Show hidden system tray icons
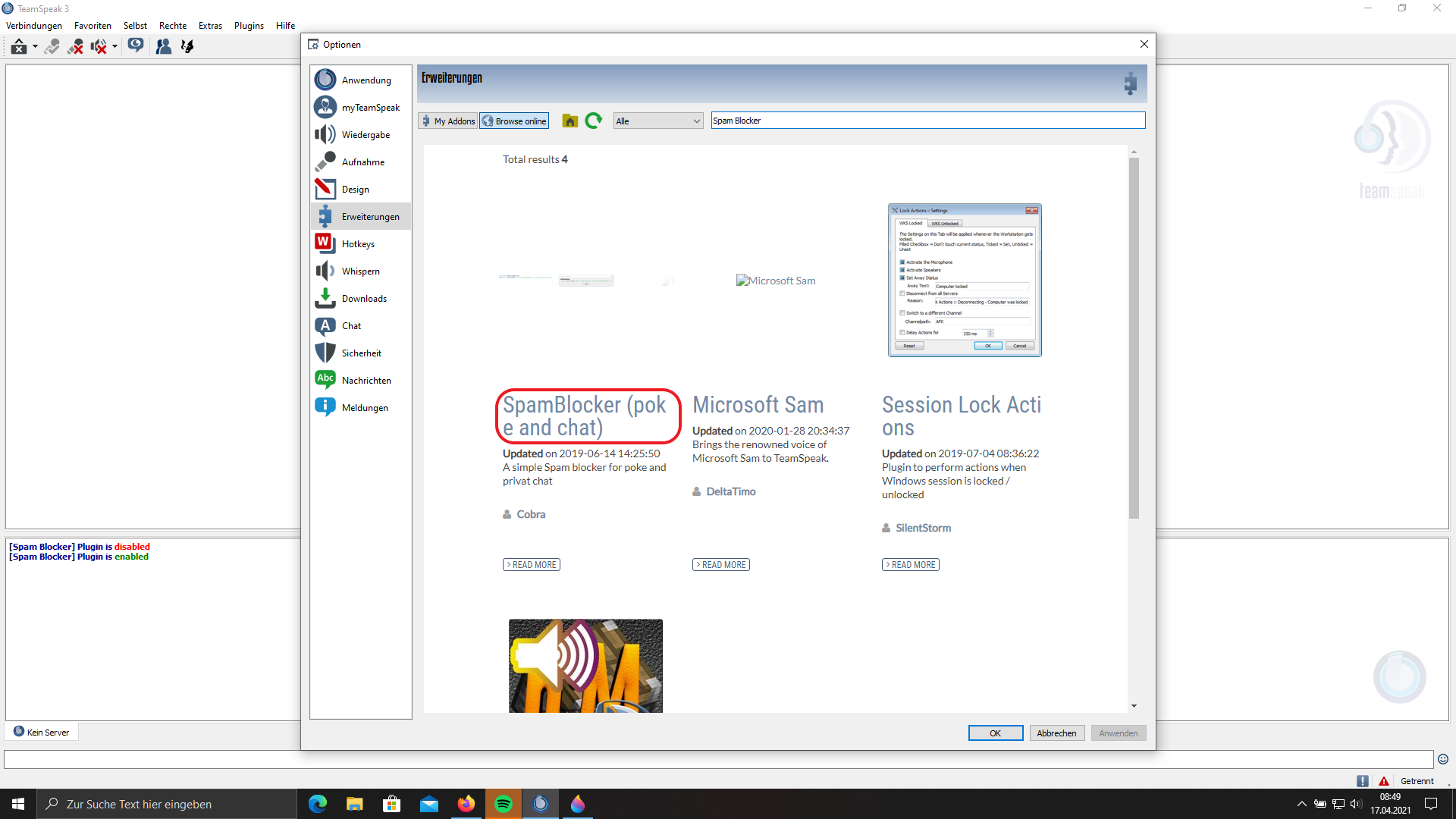1456x819 pixels. [1301, 804]
